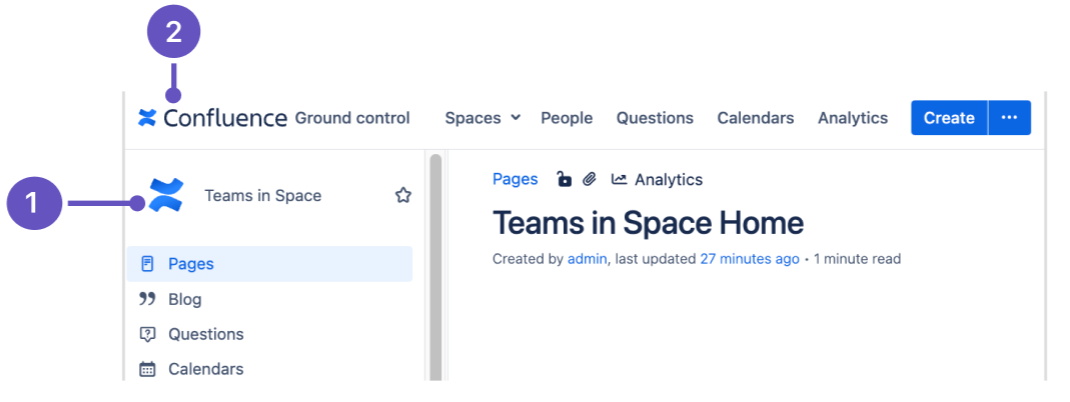This screenshot has height=402, width=1070.
Task: Click the Pages sidebar icon
Action: click(x=148, y=264)
